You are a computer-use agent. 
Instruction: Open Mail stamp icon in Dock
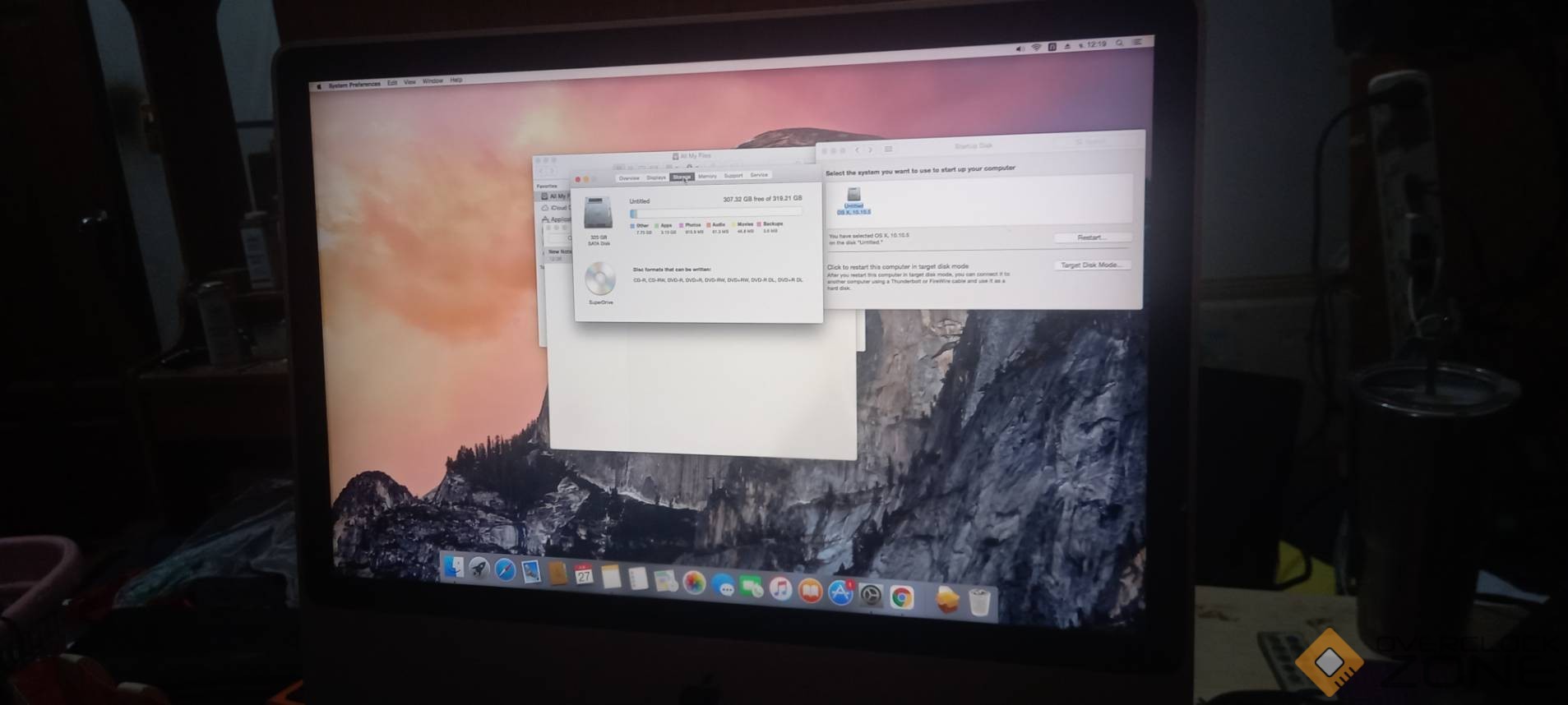[531, 572]
